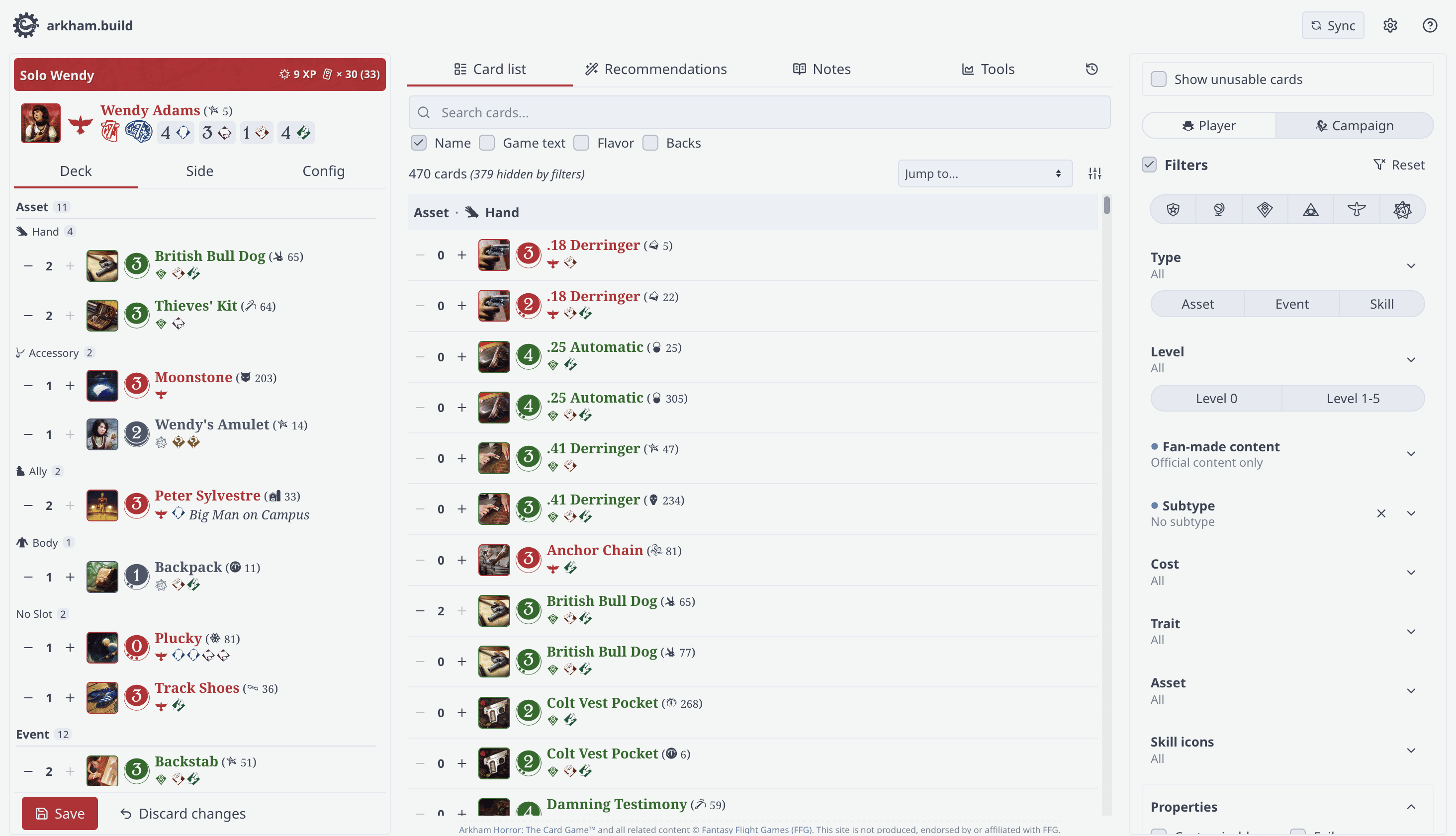Open the Peter Sylvestre card link

pos(207,495)
